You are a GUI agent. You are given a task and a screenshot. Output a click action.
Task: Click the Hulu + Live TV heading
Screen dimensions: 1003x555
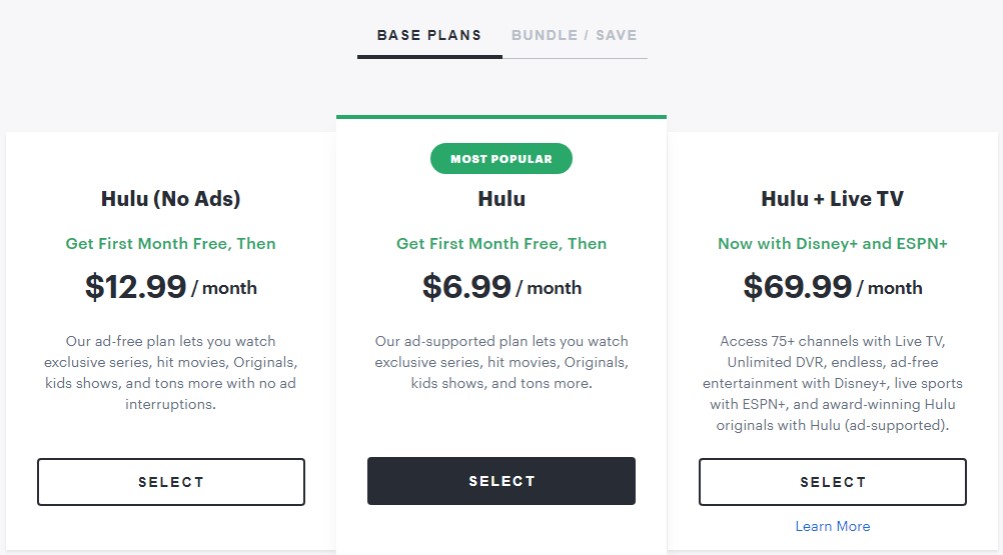pos(832,199)
